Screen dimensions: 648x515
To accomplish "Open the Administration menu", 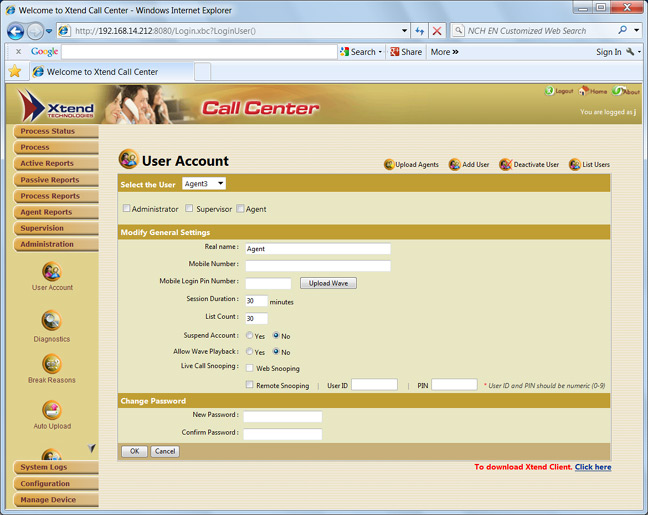I will 56,245.
